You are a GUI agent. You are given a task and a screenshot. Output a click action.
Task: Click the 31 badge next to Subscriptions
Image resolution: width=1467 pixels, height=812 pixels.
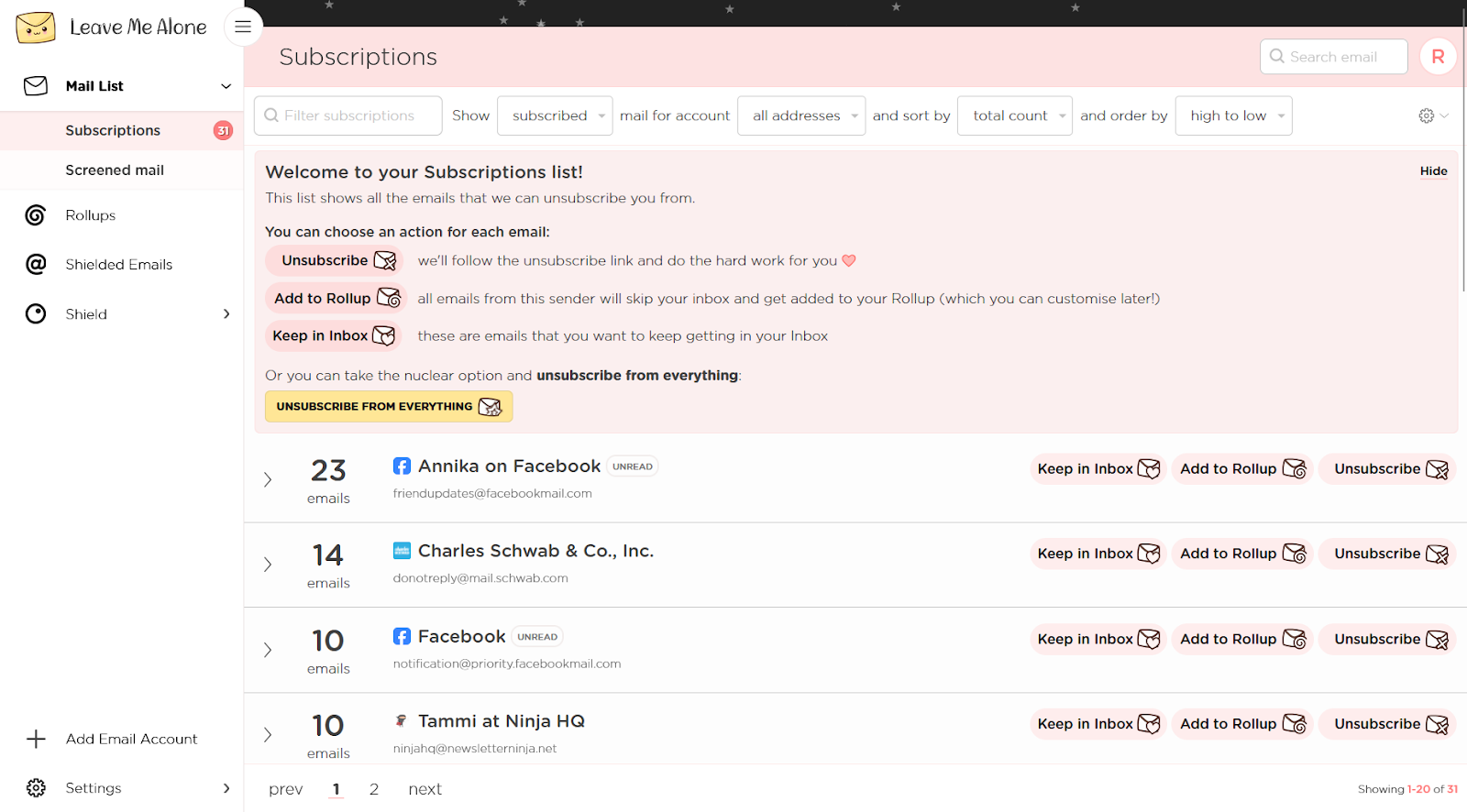pyautogui.click(x=223, y=131)
